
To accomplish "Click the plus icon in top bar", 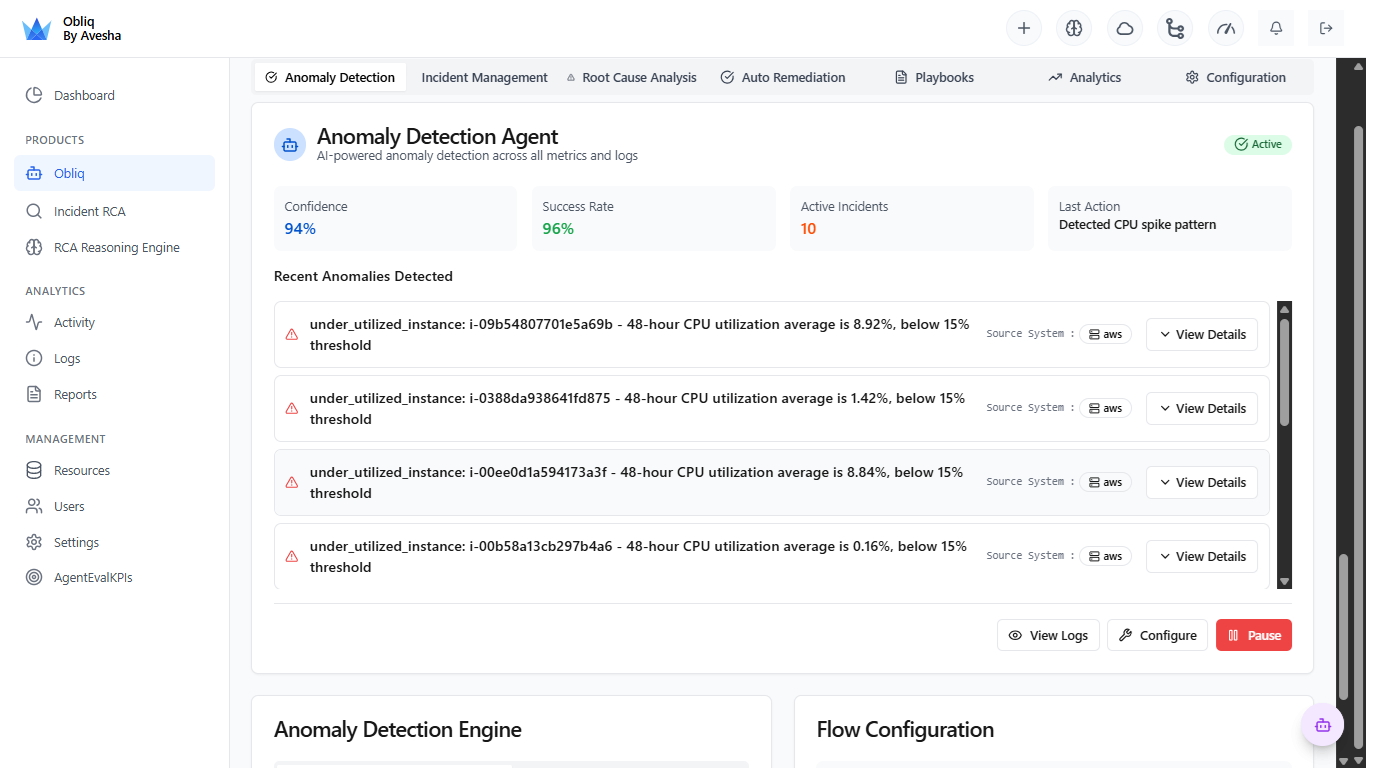I will click(x=1023, y=28).
